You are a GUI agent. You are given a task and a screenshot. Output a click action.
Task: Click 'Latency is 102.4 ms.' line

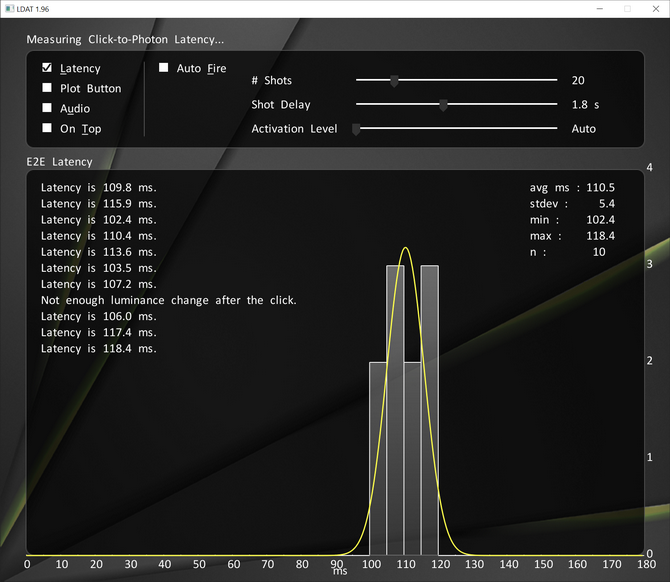pos(99,220)
